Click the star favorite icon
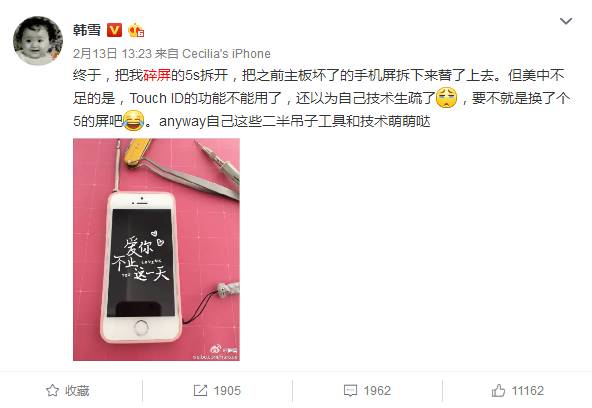The height and width of the screenshot is (408, 592). (52, 390)
